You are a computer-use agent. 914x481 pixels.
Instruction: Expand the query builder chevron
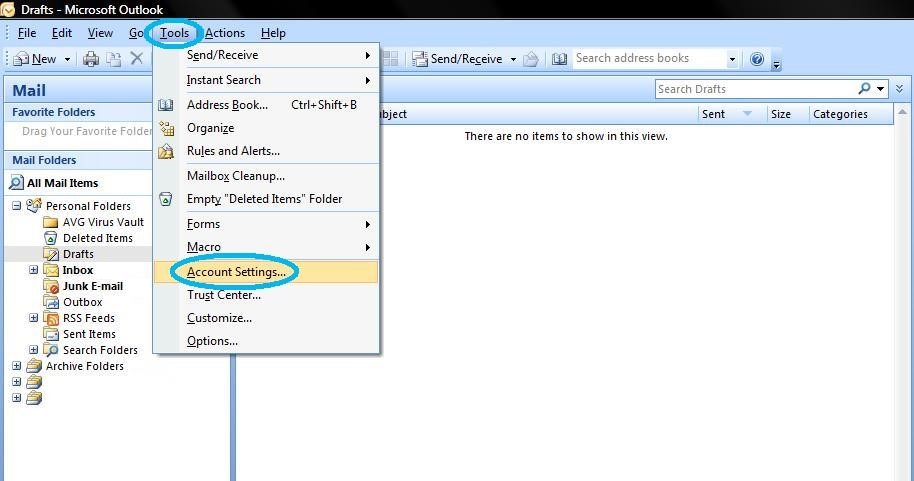point(899,89)
